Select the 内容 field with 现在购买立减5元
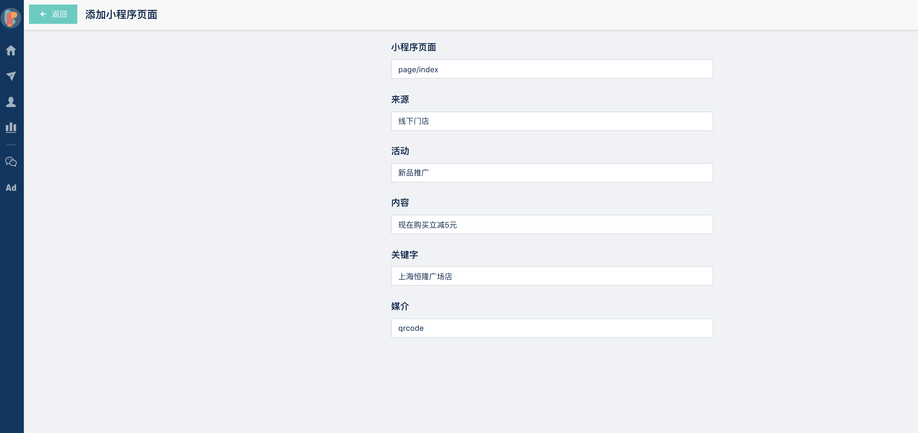918x433 pixels. tap(551, 224)
